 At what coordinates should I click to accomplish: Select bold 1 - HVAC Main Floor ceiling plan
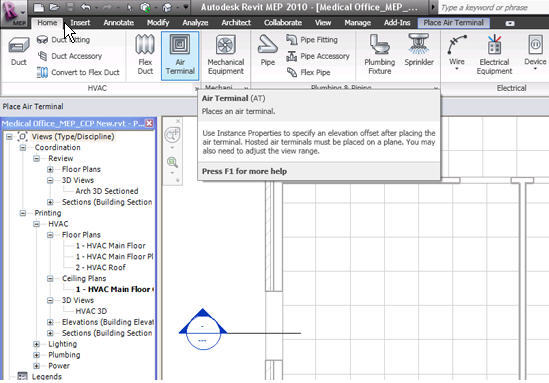[x=114, y=289]
